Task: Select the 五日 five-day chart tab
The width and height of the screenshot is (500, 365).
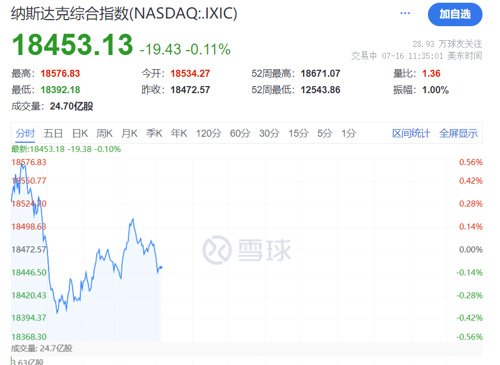Action: click(x=53, y=133)
